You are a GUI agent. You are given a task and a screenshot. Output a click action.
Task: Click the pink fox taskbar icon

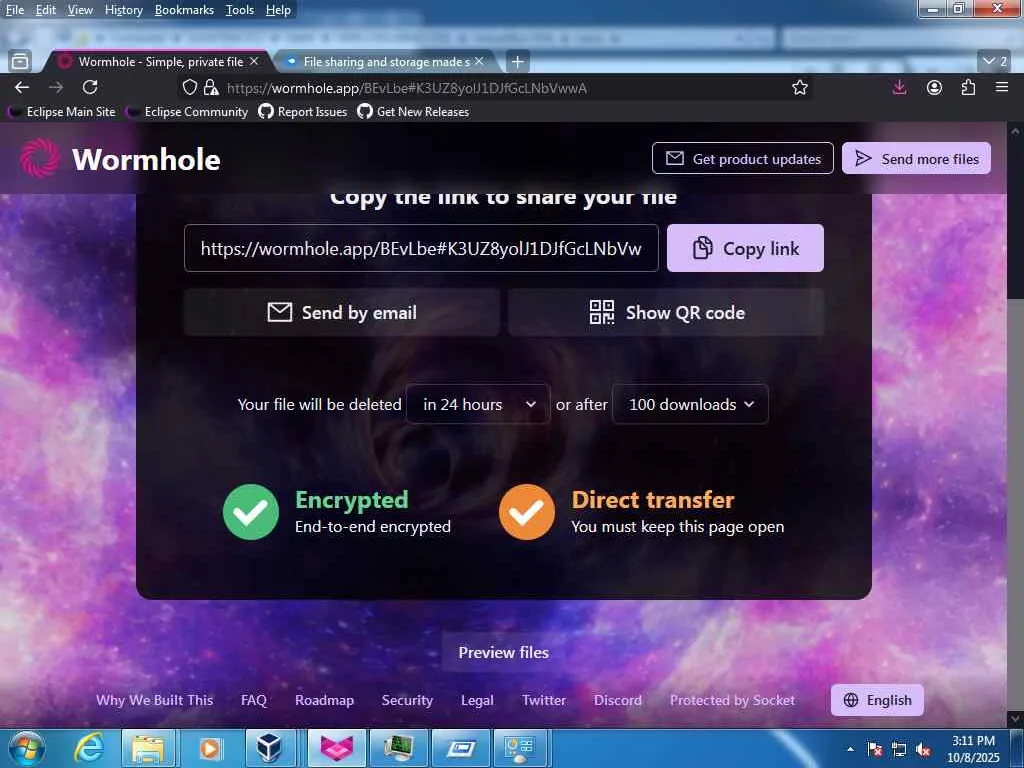tap(337, 748)
